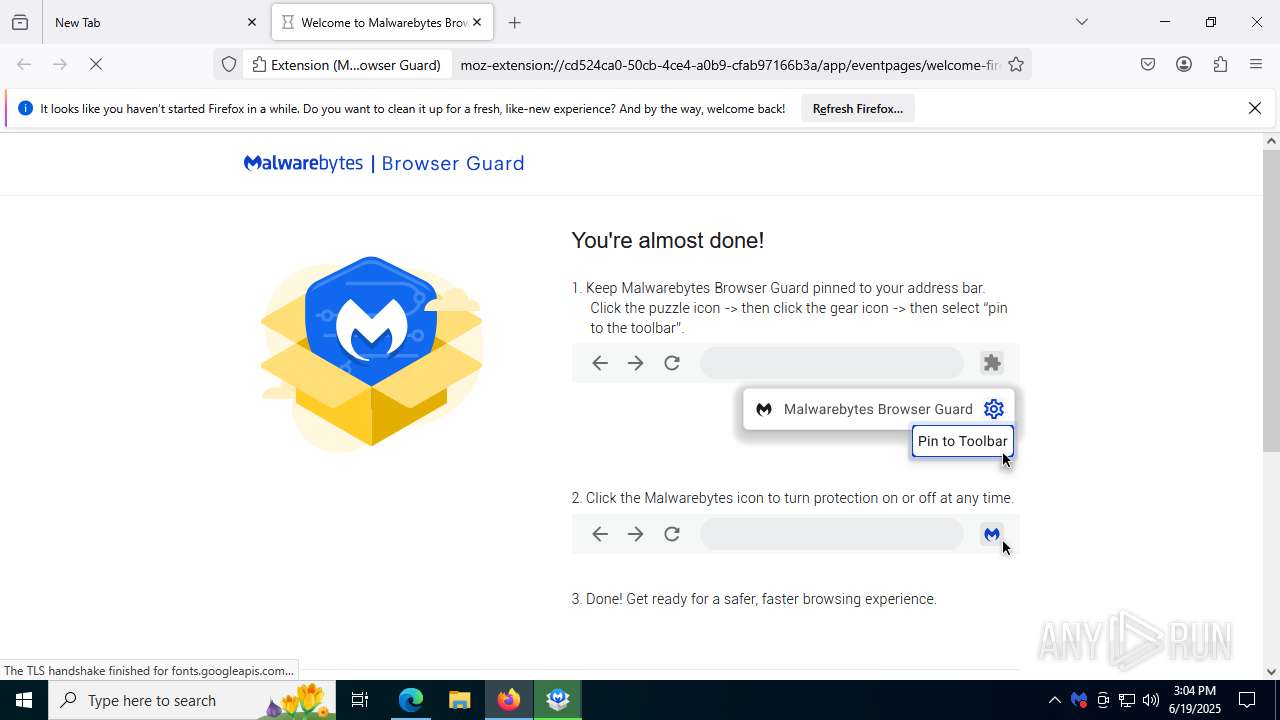
Task: Click the Malwarebytes Browser Guard logo
Action: (x=384, y=163)
